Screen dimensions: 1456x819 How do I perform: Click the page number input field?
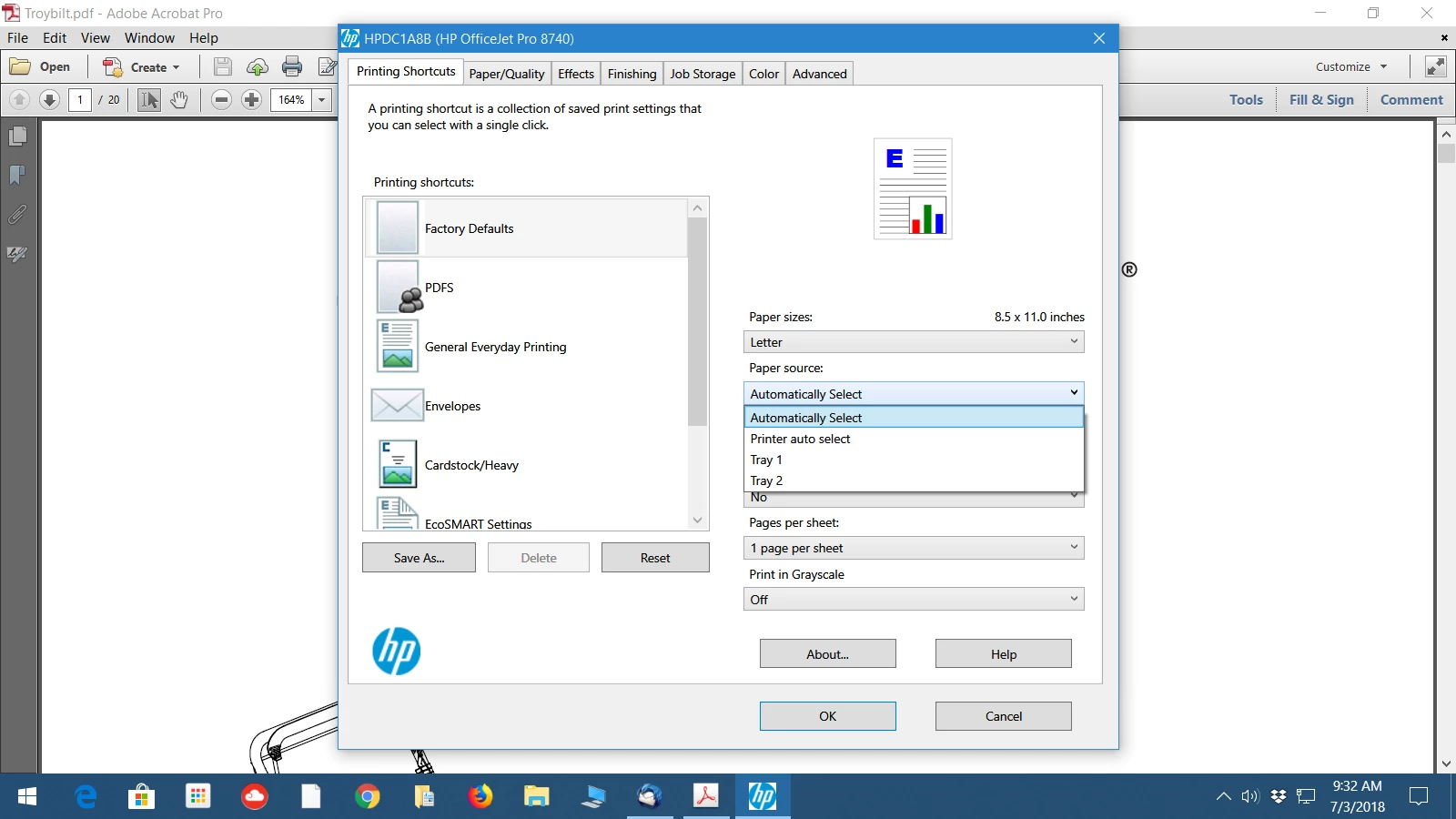[80, 100]
